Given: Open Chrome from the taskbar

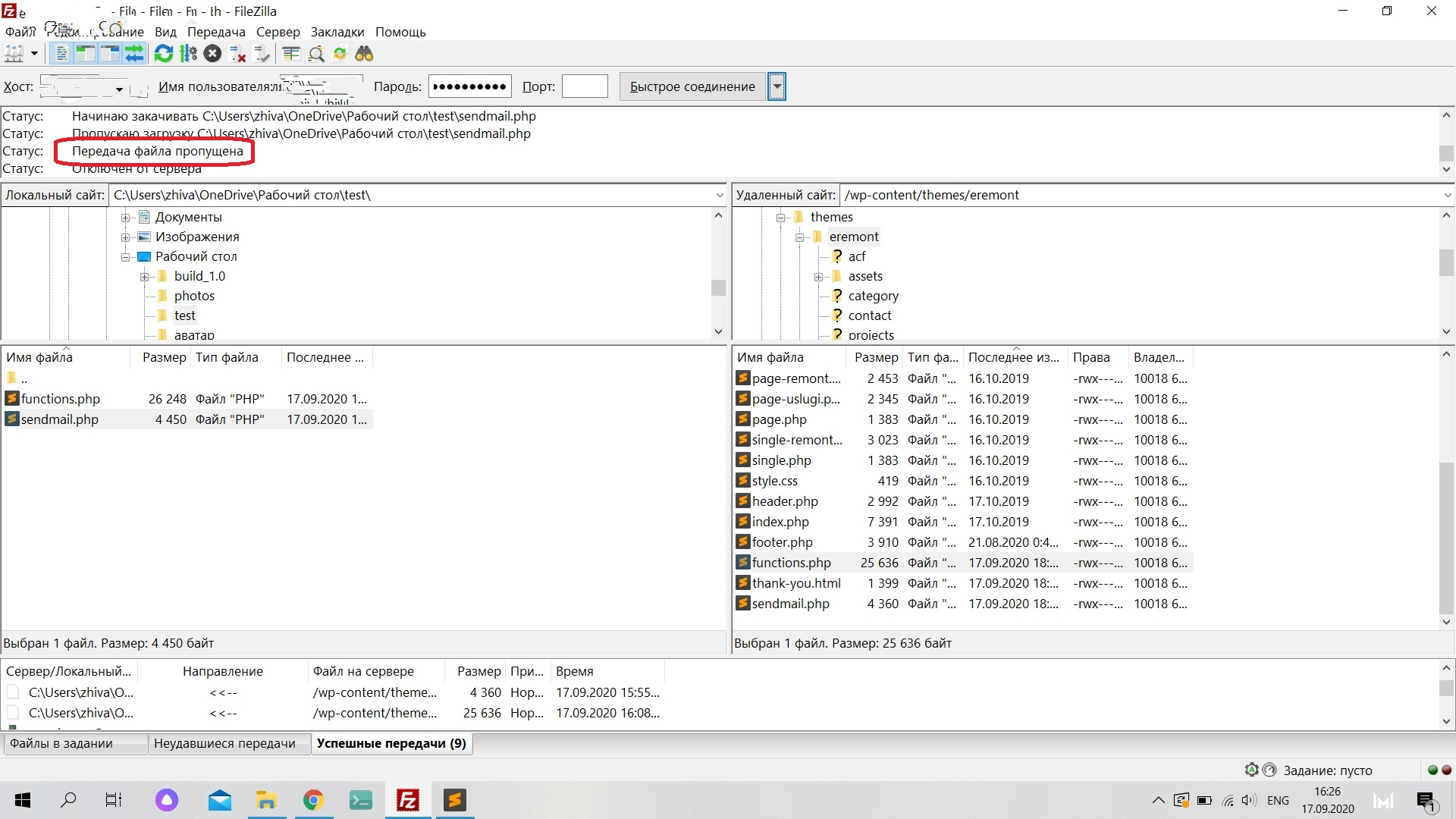Looking at the screenshot, I should (313, 800).
